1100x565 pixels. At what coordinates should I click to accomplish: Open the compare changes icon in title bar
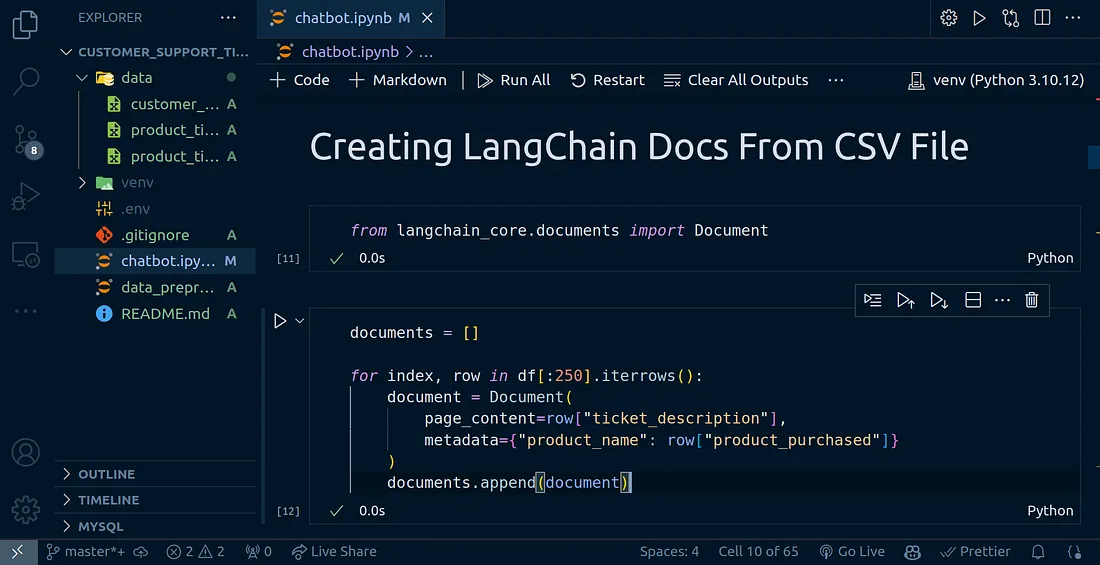[1011, 18]
